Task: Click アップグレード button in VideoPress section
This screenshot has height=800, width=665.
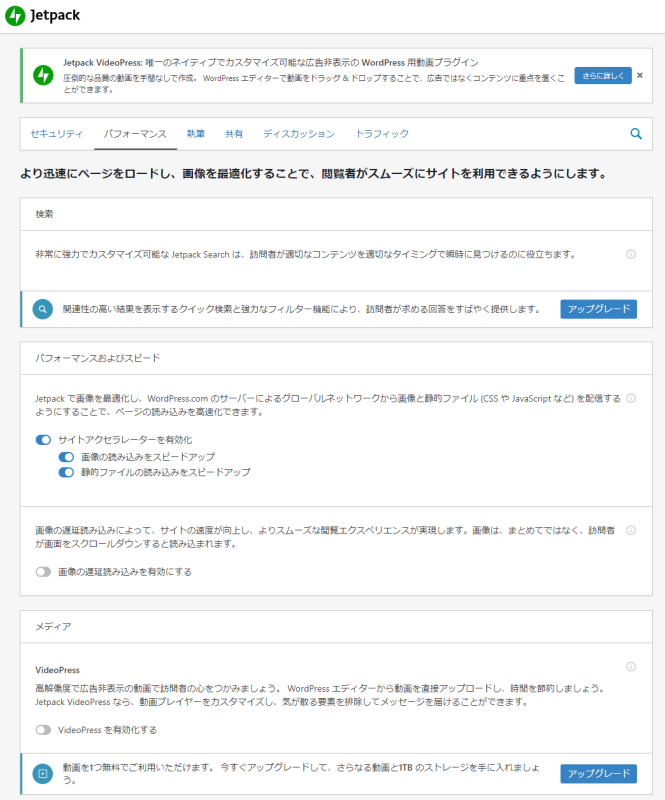Action: 599,774
